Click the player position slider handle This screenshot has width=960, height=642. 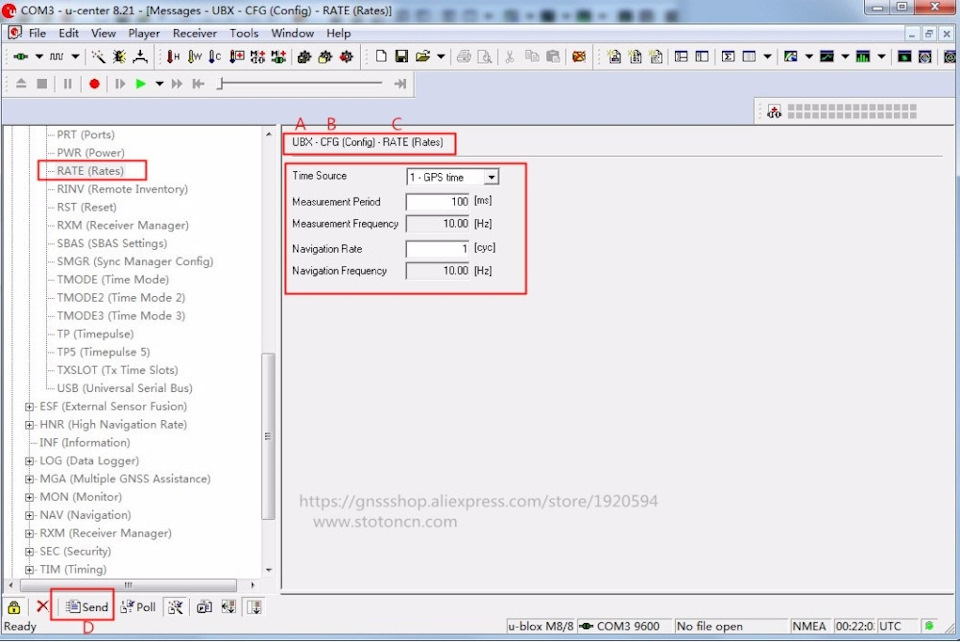tap(221, 84)
